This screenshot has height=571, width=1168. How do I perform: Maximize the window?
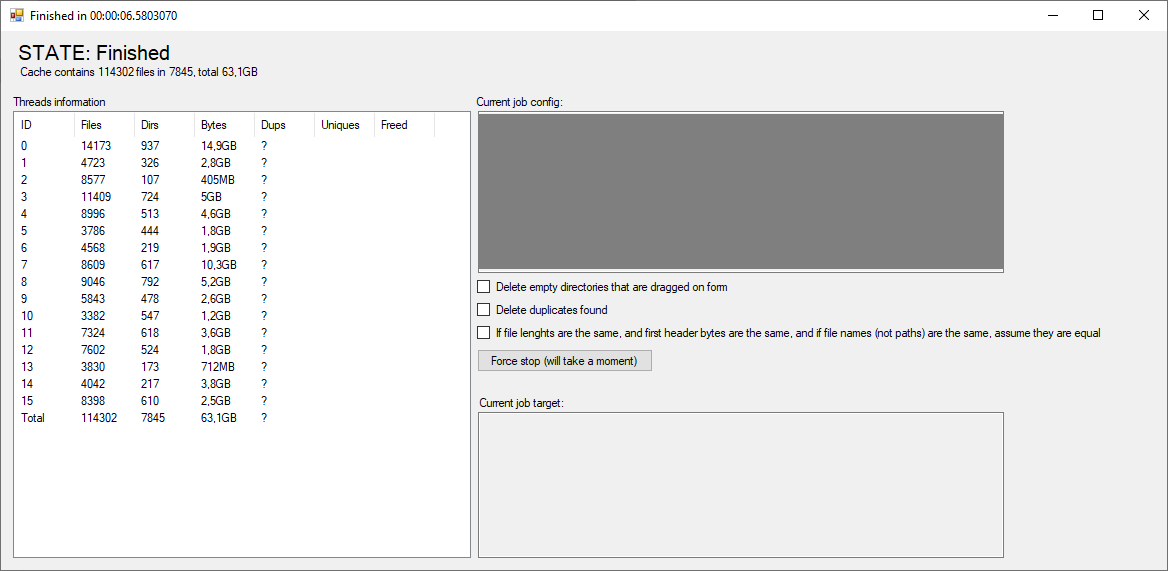point(1097,15)
